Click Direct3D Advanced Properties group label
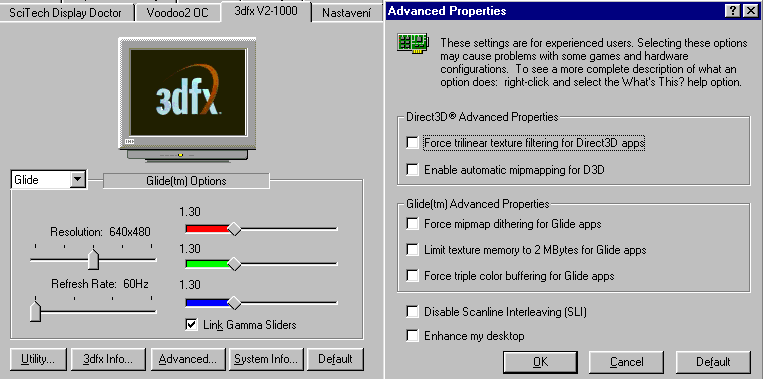 tap(482, 117)
